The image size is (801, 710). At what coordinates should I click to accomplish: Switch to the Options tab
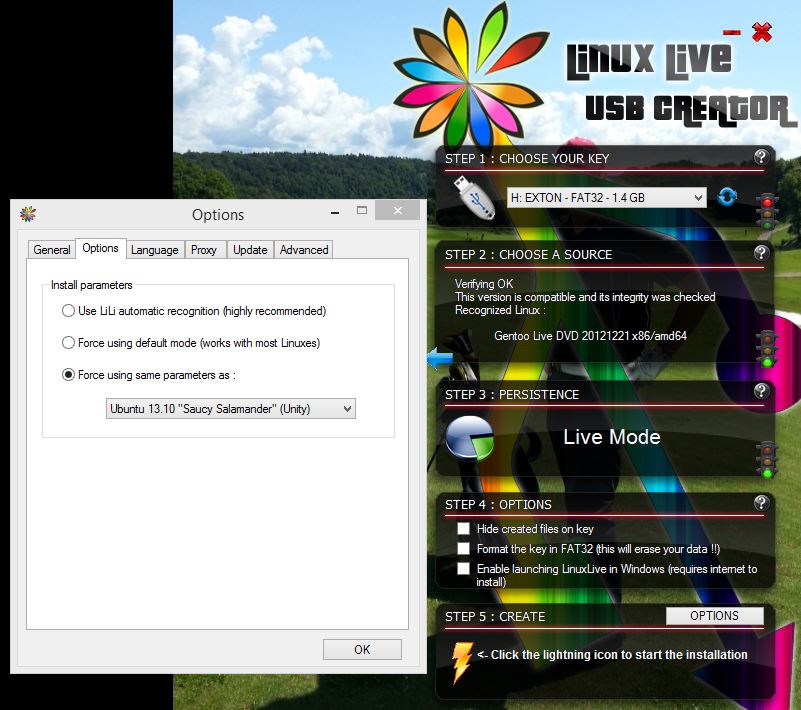[101, 248]
